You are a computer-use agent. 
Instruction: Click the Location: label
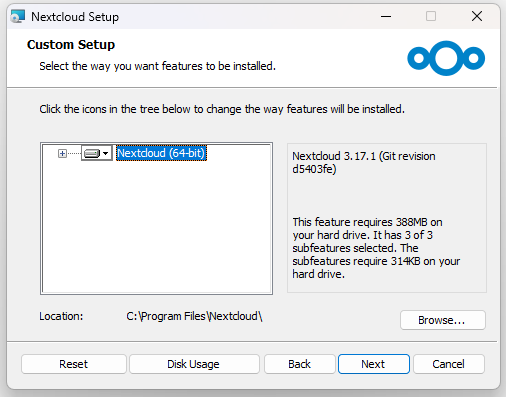(61, 316)
